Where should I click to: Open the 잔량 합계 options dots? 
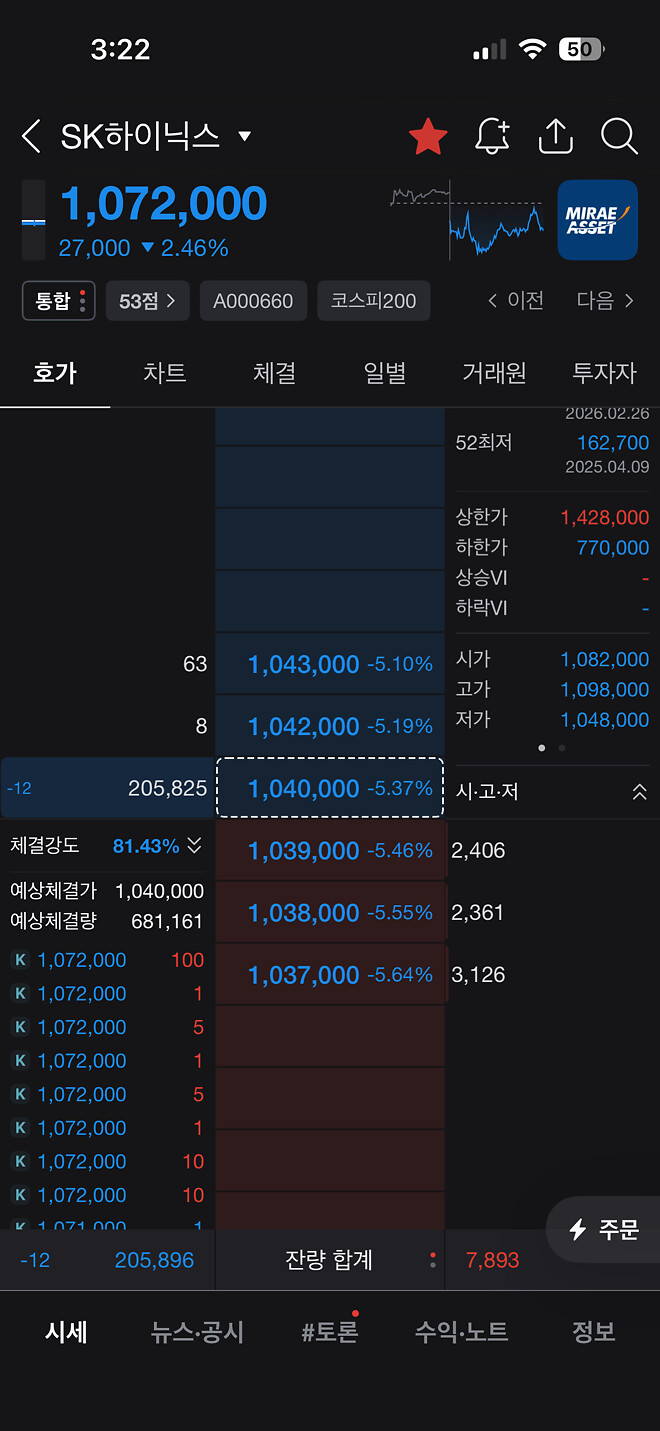pos(433,1260)
